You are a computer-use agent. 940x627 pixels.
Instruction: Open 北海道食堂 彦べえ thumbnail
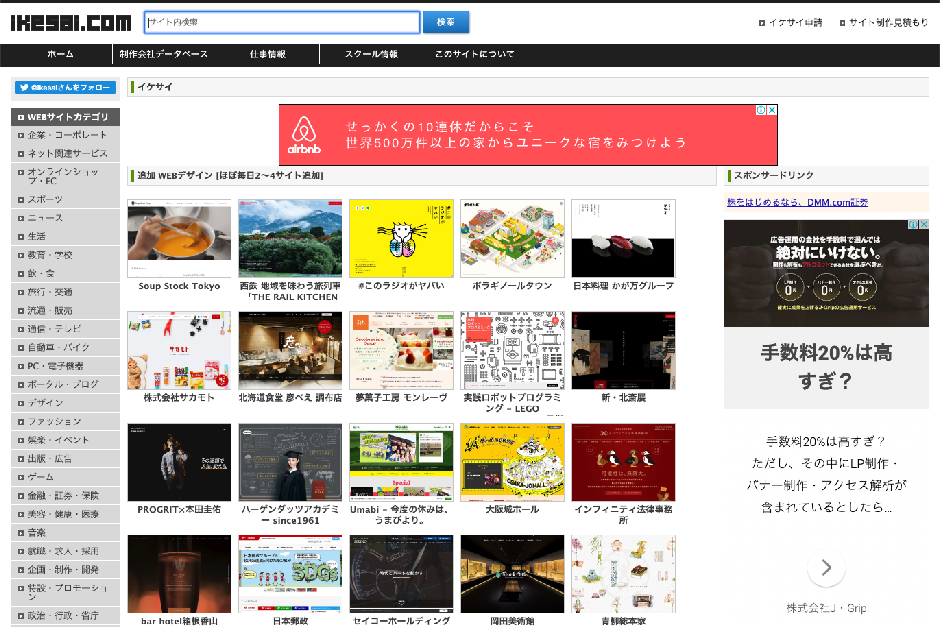pos(290,350)
